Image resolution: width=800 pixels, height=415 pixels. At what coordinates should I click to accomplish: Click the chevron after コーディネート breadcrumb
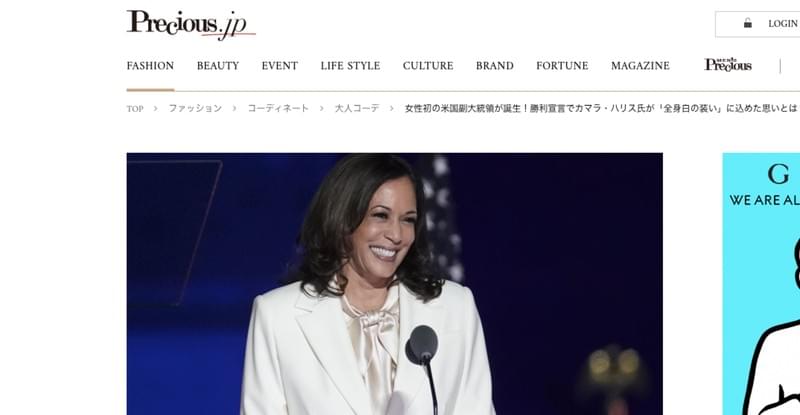(321, 109)
